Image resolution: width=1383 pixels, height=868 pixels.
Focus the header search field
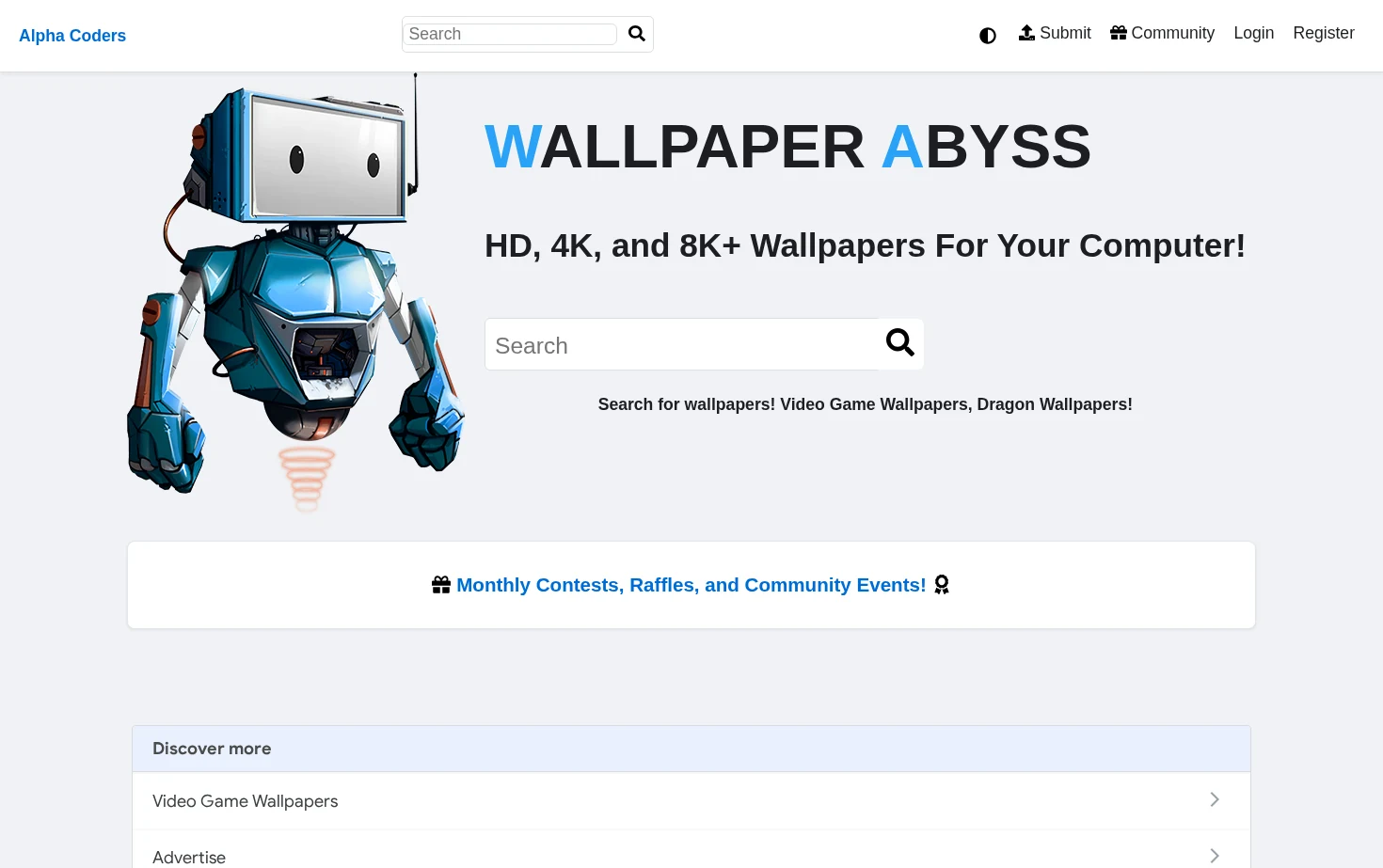[510, 34]
